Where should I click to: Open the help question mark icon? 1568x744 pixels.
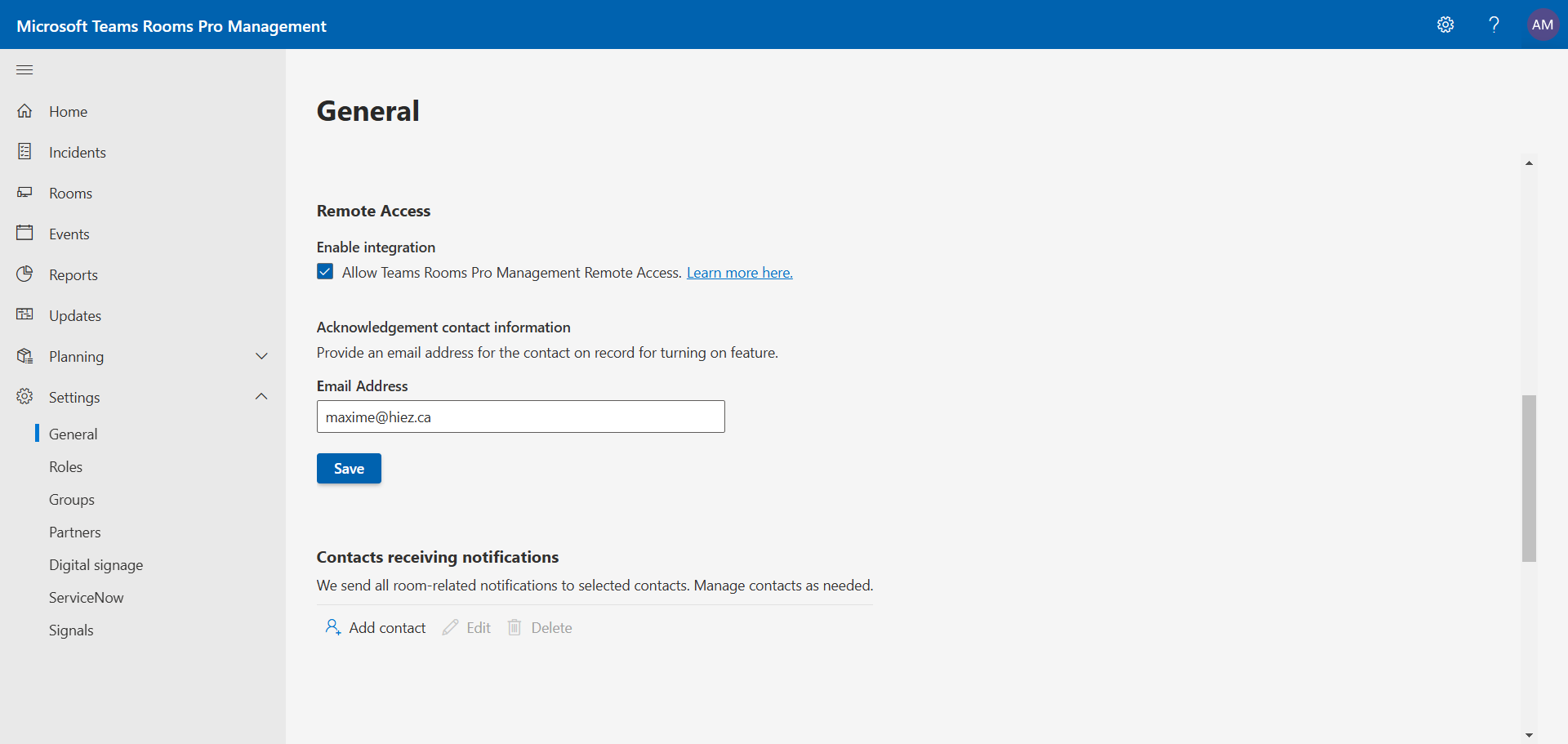(x=1494, y=25)
